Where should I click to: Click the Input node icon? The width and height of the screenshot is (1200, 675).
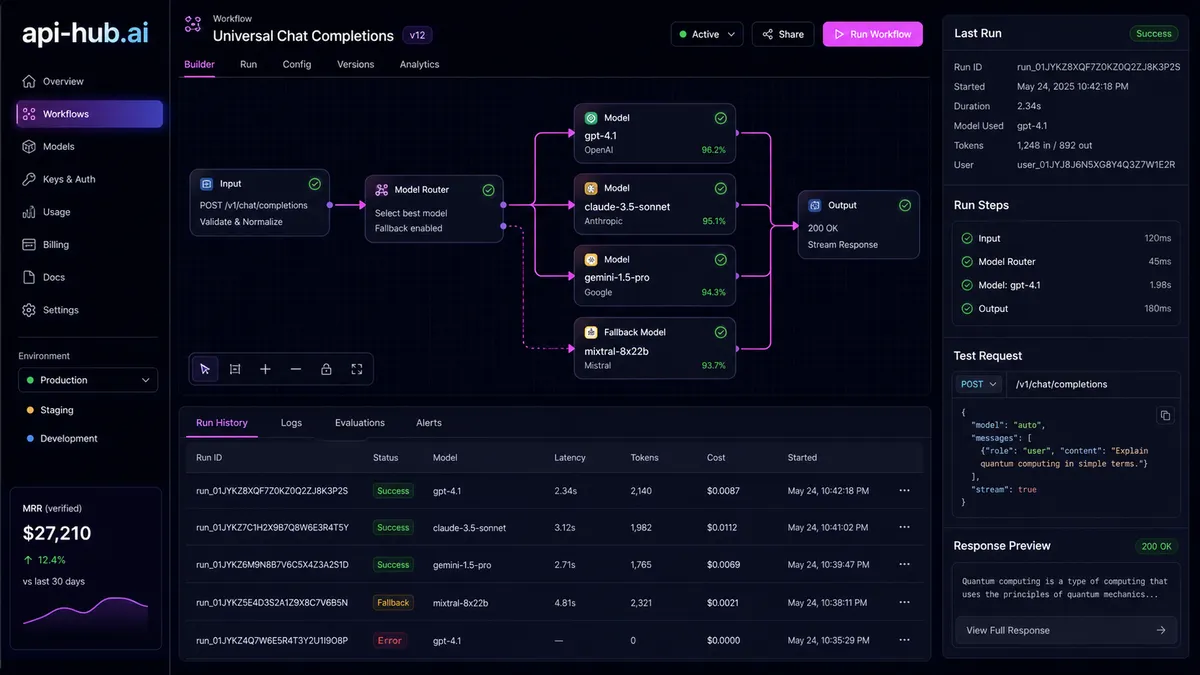pos(206,184)
